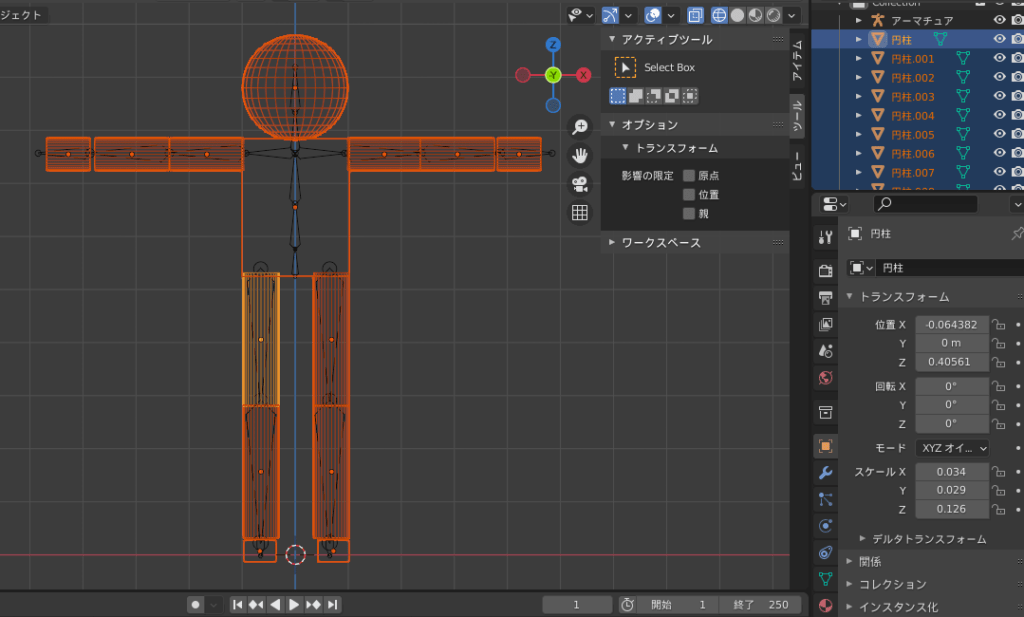This screenshot has width=1024, height=617.
Task: Open the Modifier Properties tab (wrench icon)
Action: coord(824,470)
